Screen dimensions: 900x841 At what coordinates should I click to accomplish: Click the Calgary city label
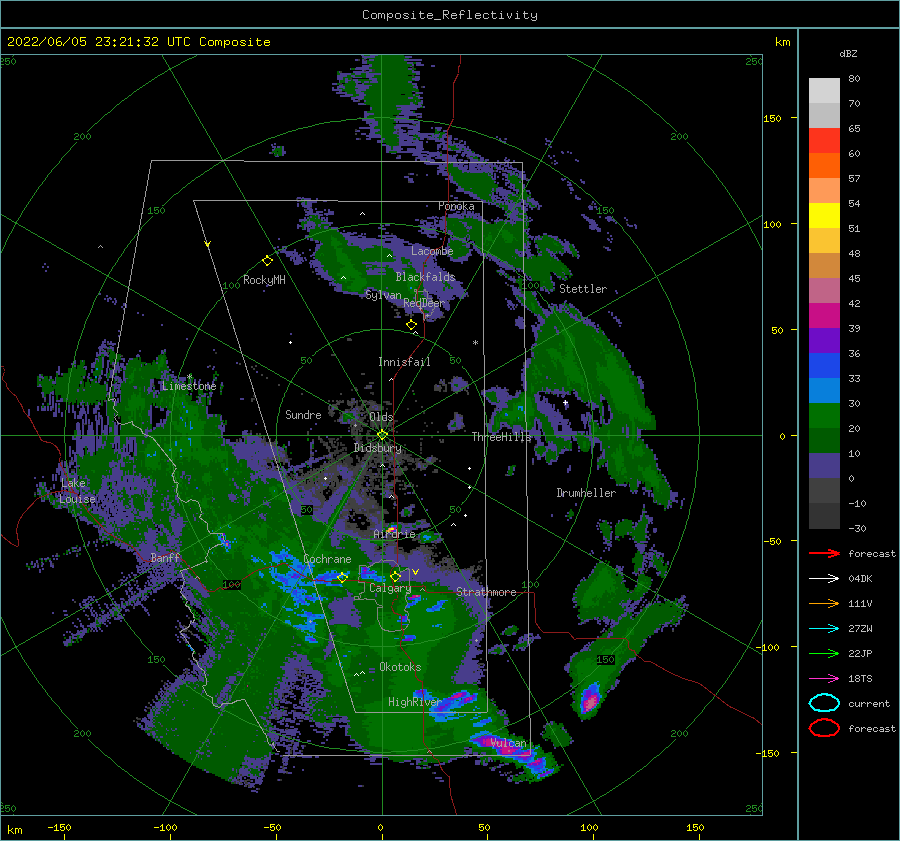[390, 588]
